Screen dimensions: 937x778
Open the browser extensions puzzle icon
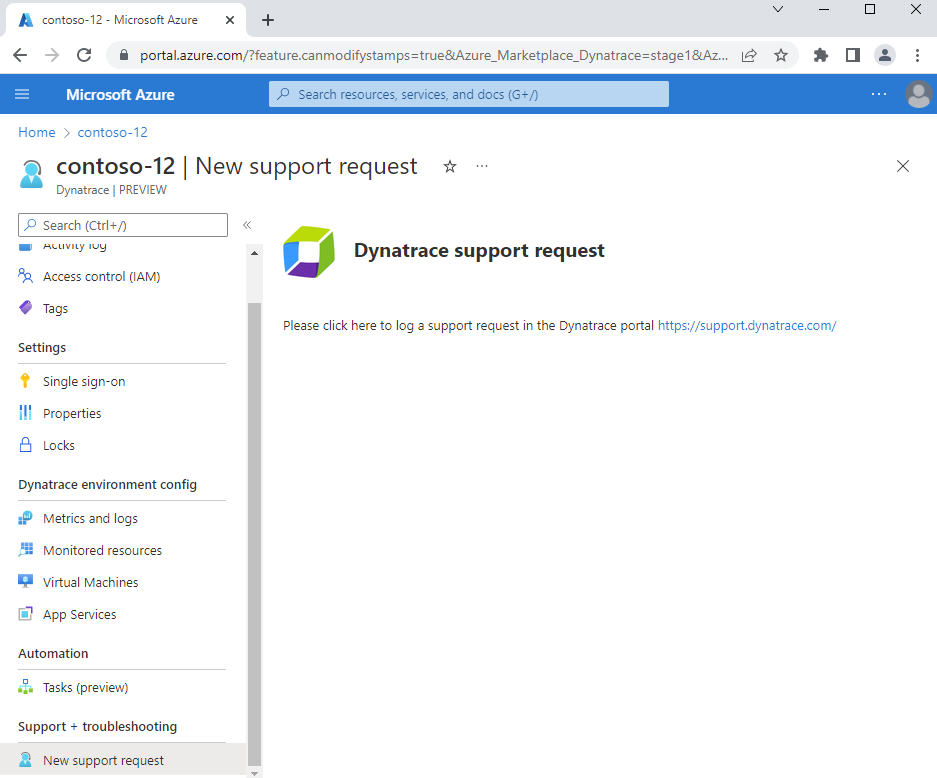click(x=821, y=56)
